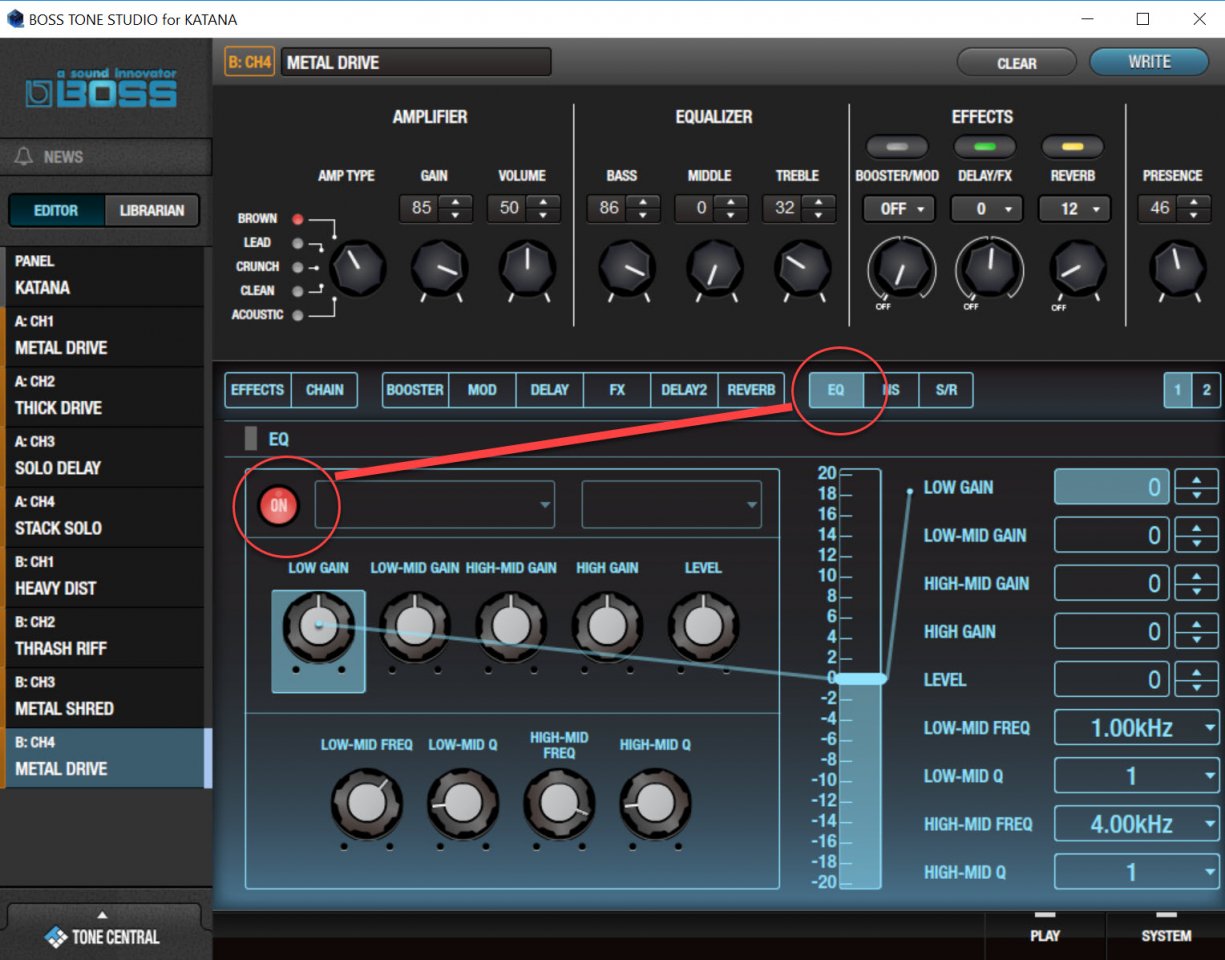The width and height of the screenshot is (1225, 960).
Task: Select the EQ Level knob
Action: [x=703, y=627]
